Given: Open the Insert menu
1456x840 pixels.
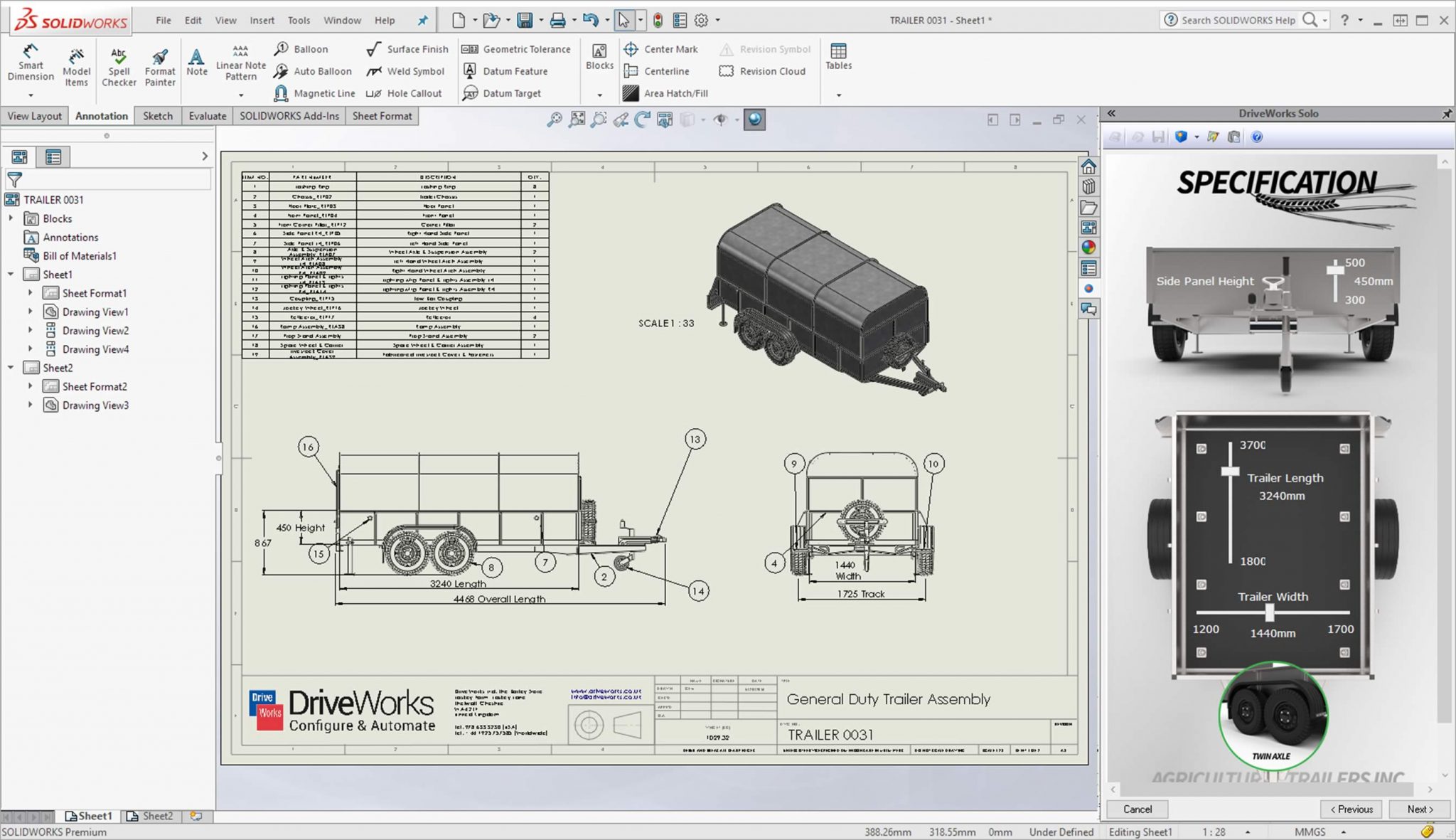Looking at the screenshot, I should [262, 21].
